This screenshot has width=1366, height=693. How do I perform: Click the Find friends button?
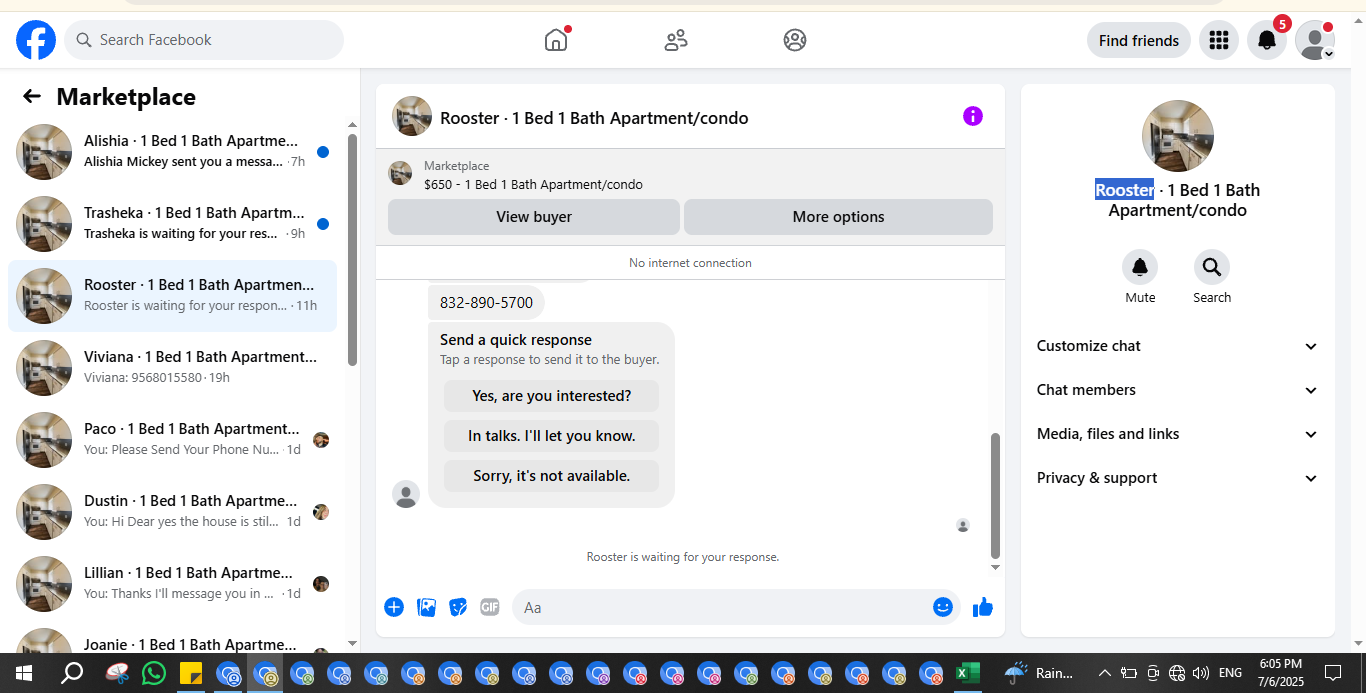[x=1139, y=40]
